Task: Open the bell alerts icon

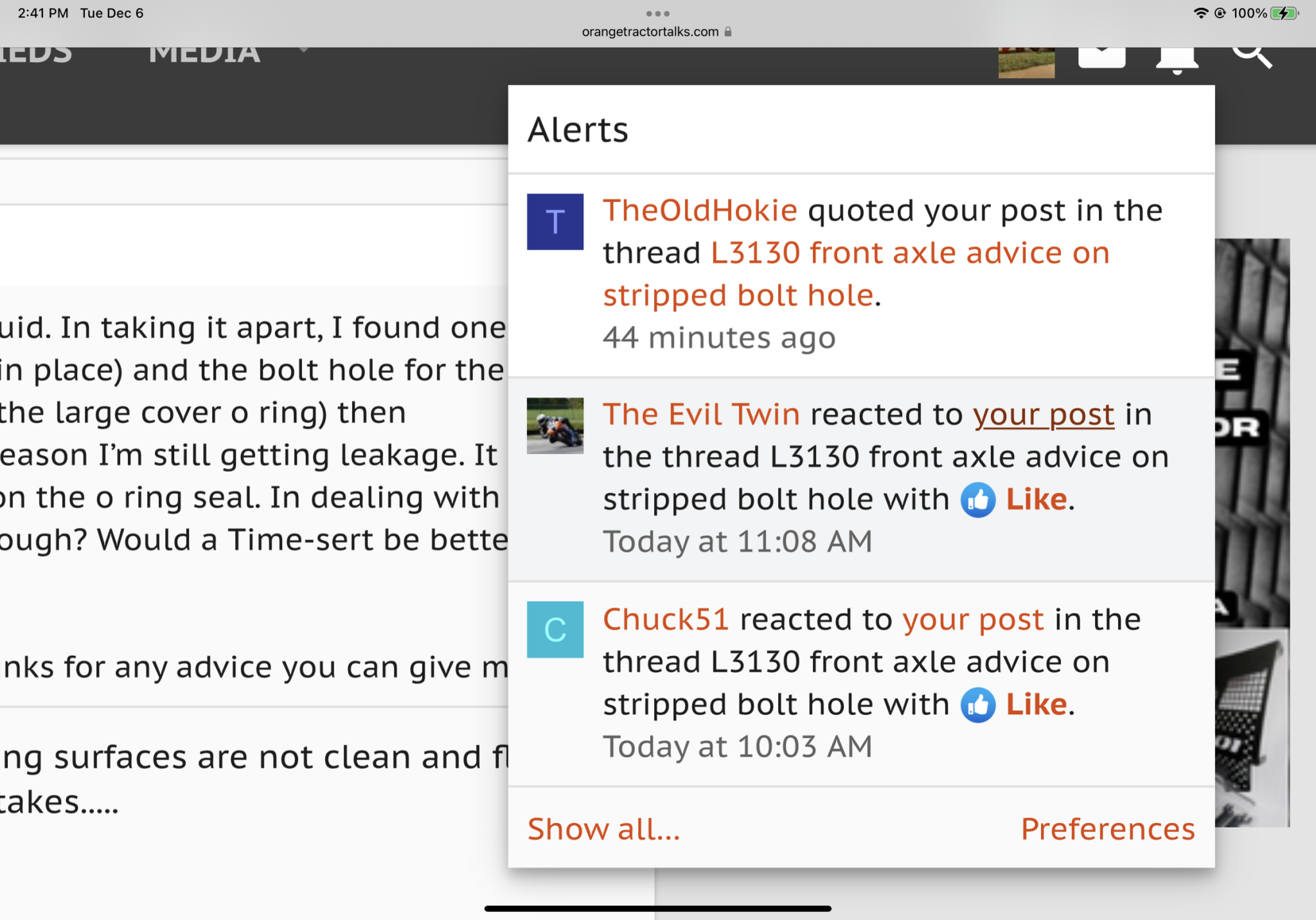Action: coord(1177,59)
